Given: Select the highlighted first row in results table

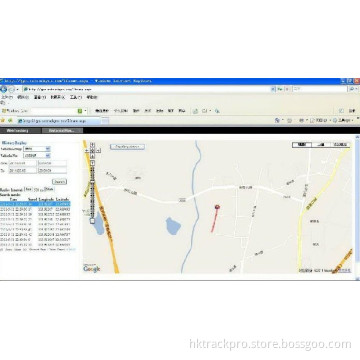Looking at the screenshot, I should point(35,204).
